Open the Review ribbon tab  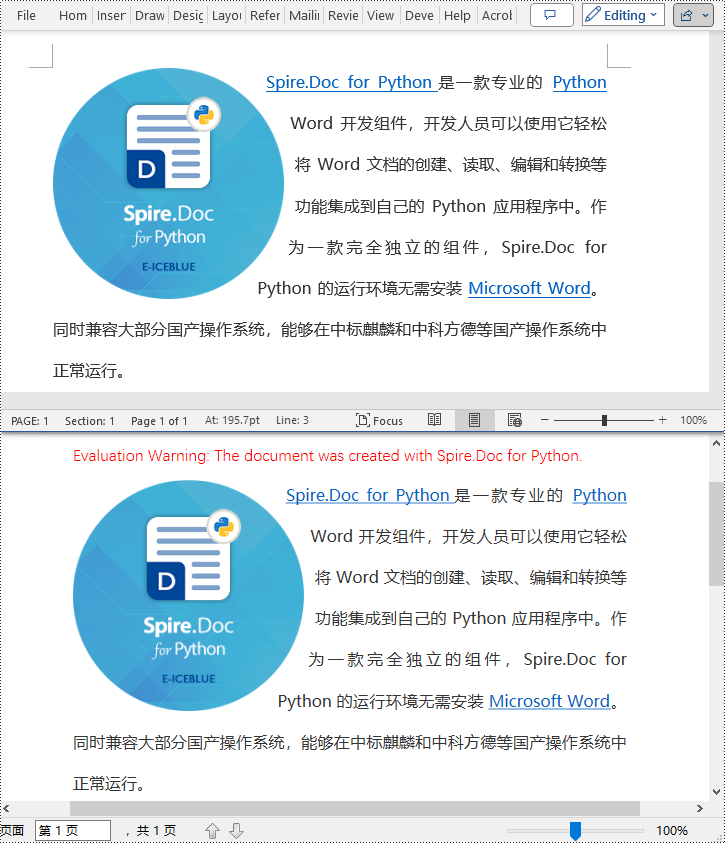(x=343, y=16)
